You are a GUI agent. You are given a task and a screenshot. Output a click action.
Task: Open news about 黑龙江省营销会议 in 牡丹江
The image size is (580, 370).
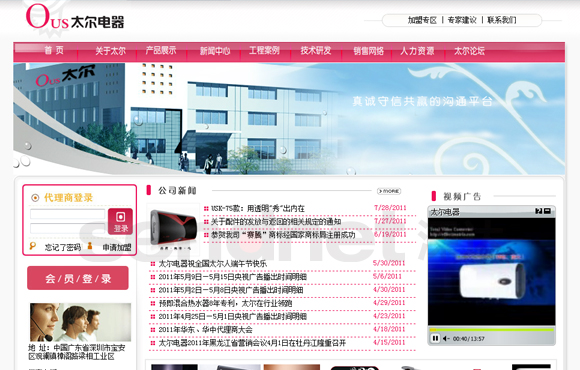(x=252, y=343)
